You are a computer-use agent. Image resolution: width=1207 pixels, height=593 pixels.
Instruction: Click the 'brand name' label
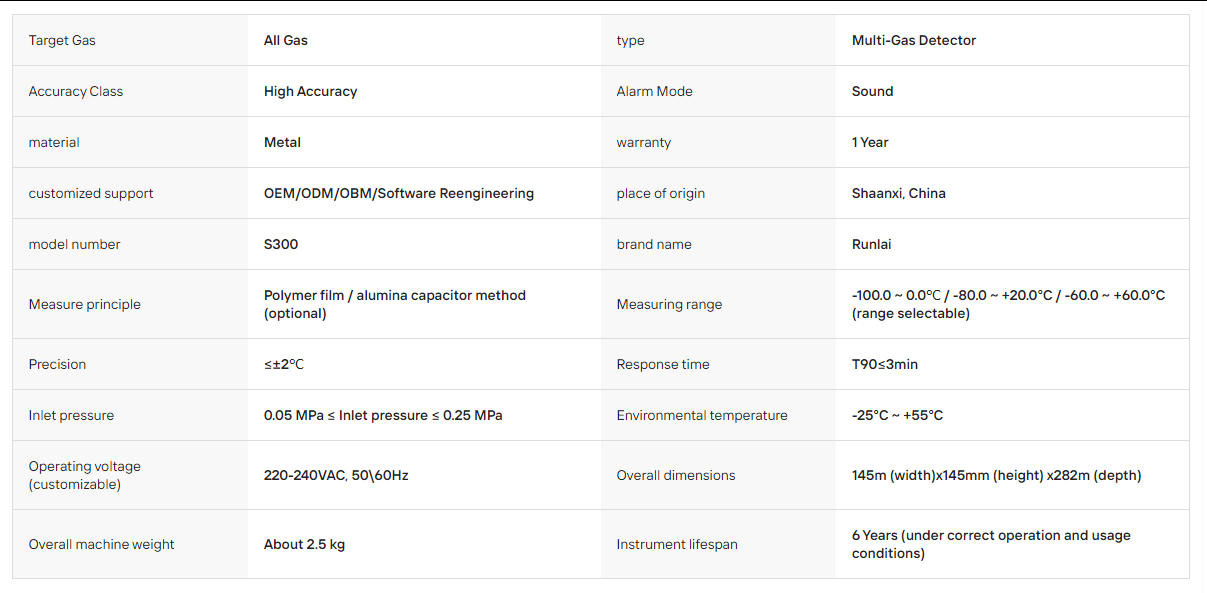[x=654, y=245]
